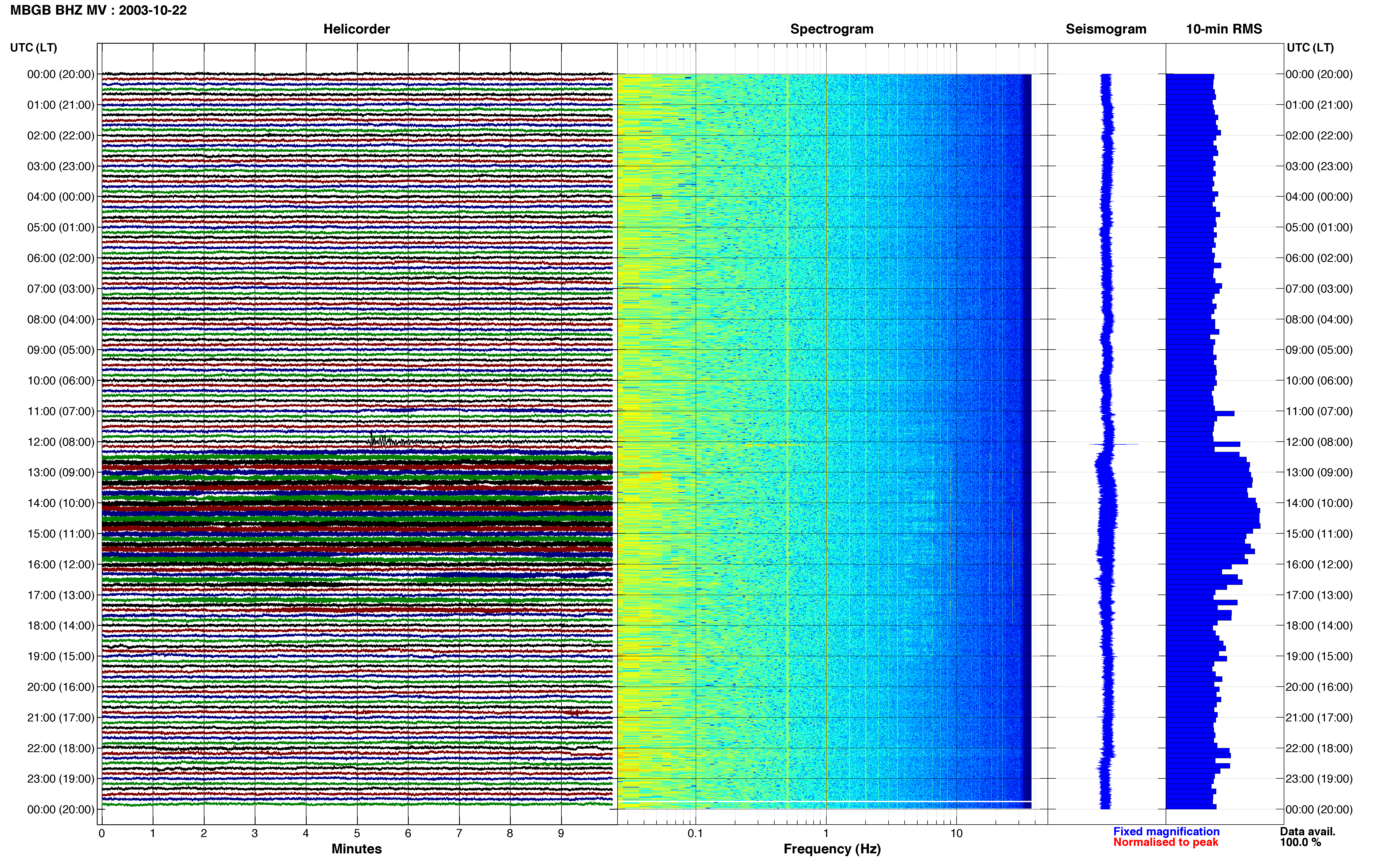Click the '9' minutes tick label
Image resolution: width=1388 pixels, height=868 pixels.
pyautogui.click(x=561, y=833)
